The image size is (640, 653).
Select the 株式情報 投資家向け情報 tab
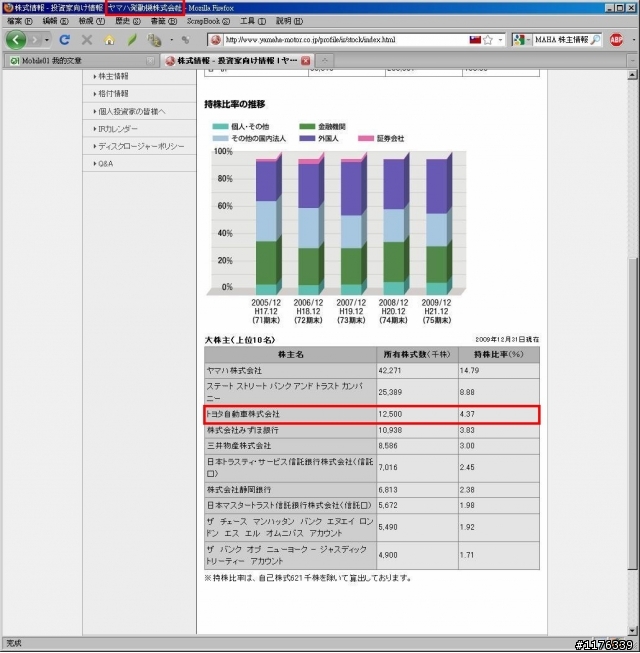pyautogui.click(x=237, y=61)
